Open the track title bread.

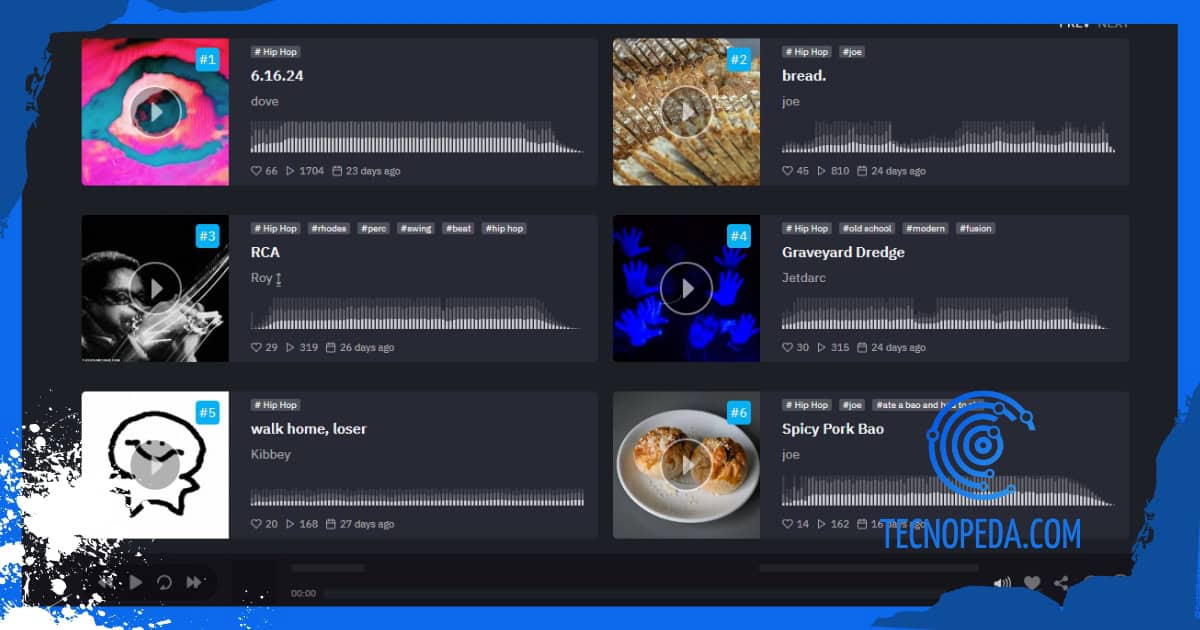(x=804, y=76)
